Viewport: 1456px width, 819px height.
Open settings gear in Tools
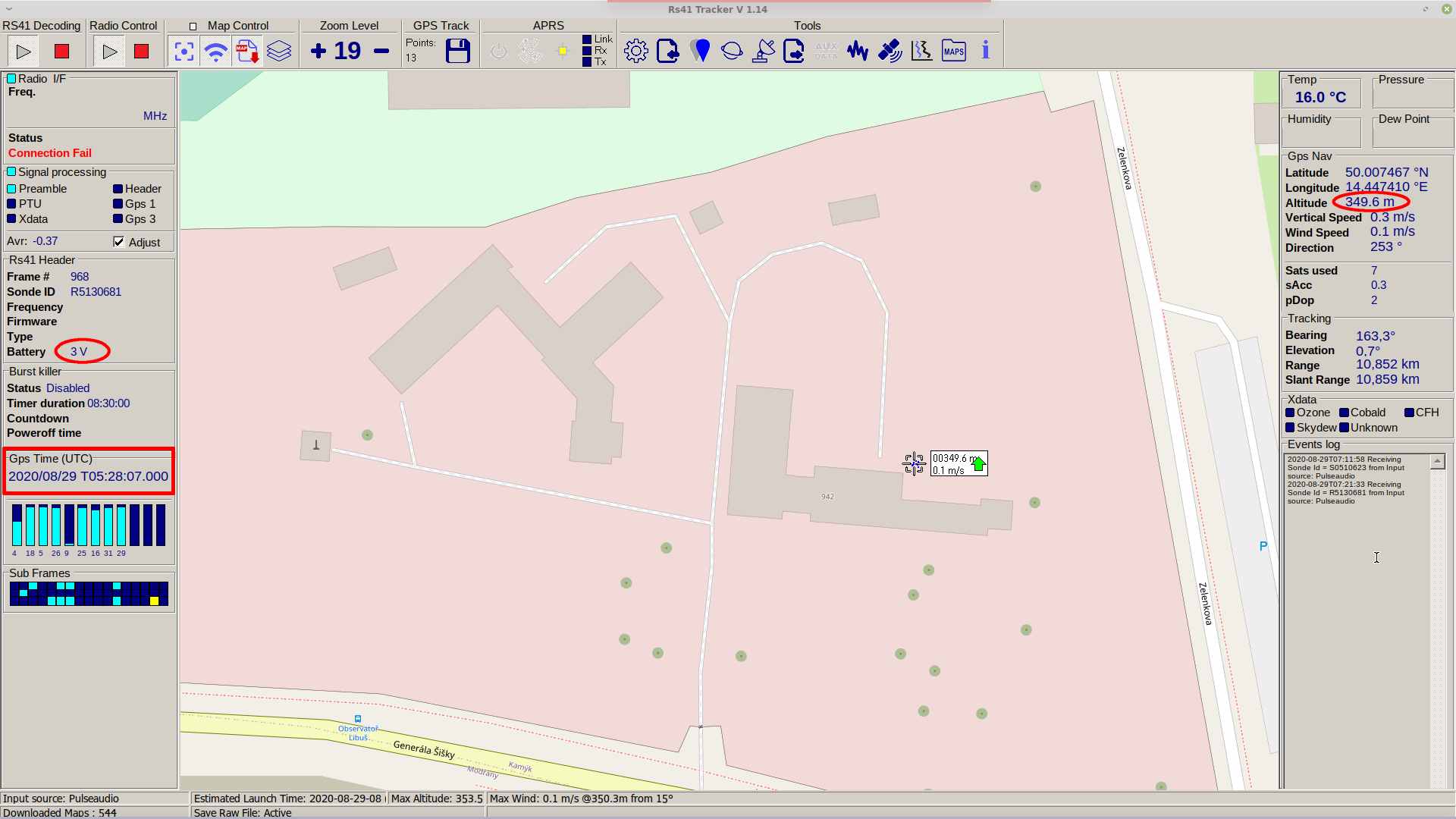pyautogui.click(x=635, y=52)
